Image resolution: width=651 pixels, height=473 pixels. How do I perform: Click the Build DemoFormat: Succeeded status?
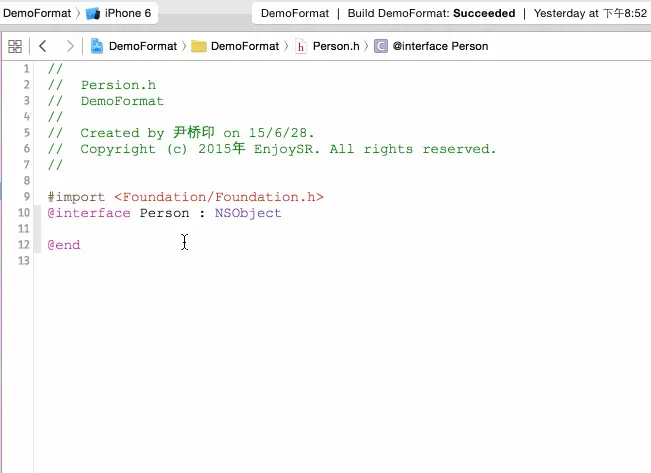[431, 13]
